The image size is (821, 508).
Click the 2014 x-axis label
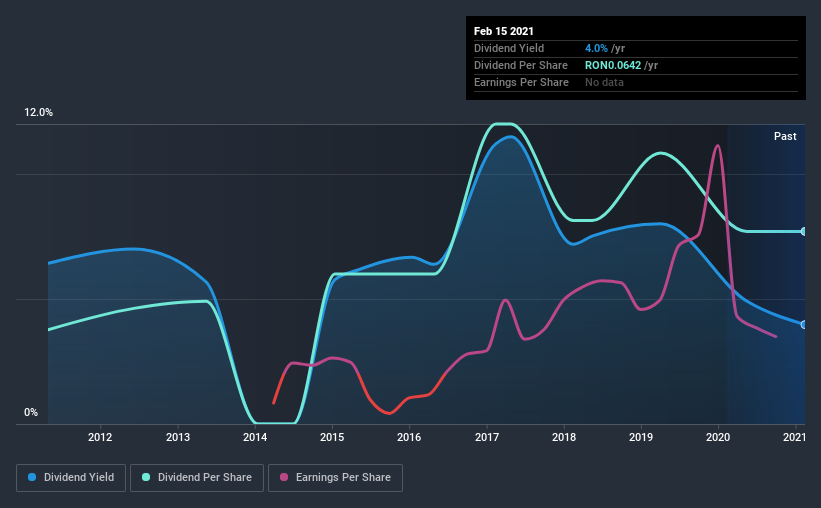[255, 437]
